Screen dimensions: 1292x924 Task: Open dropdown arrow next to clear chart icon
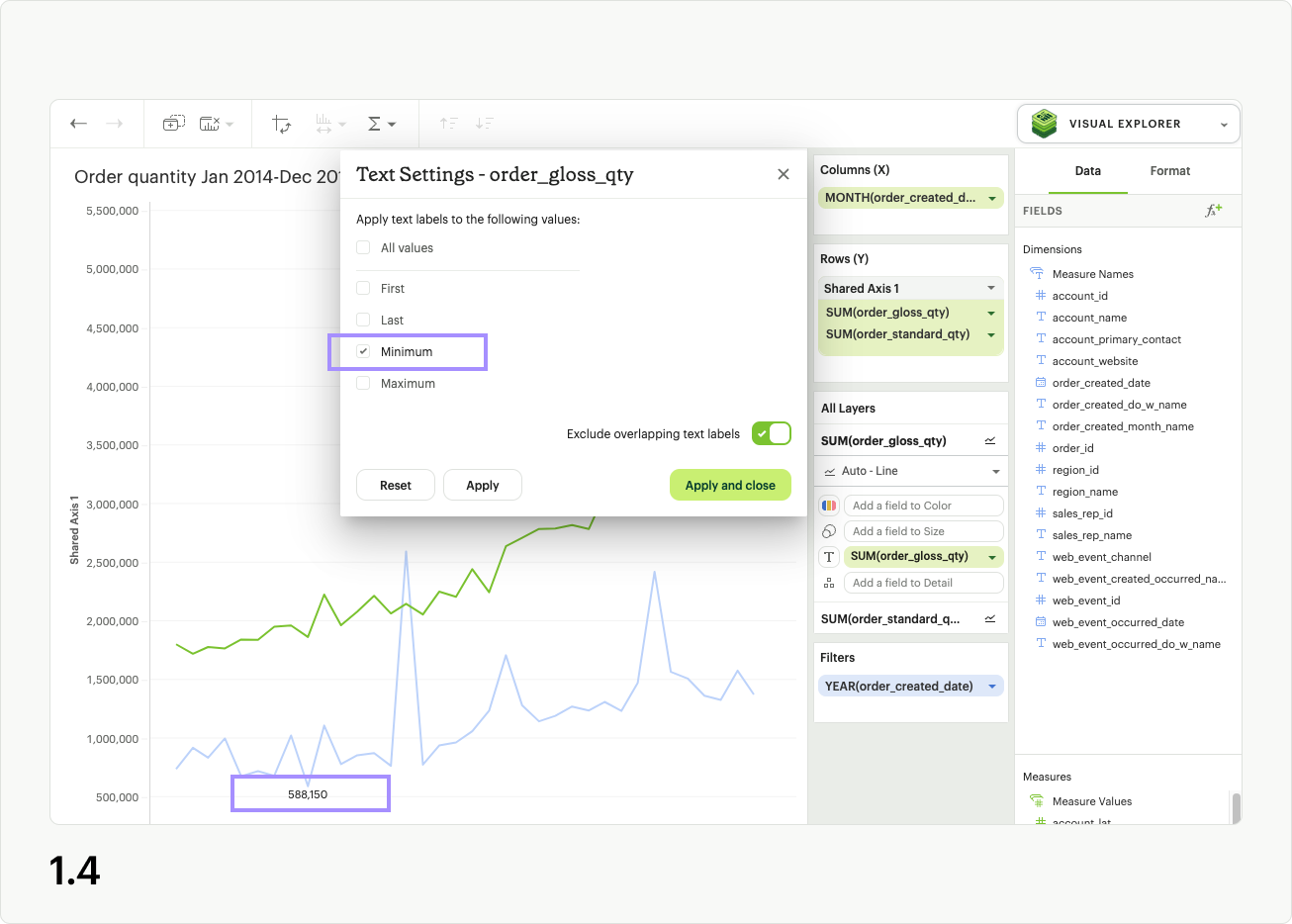pyautogui.click(x=230, y=125)
